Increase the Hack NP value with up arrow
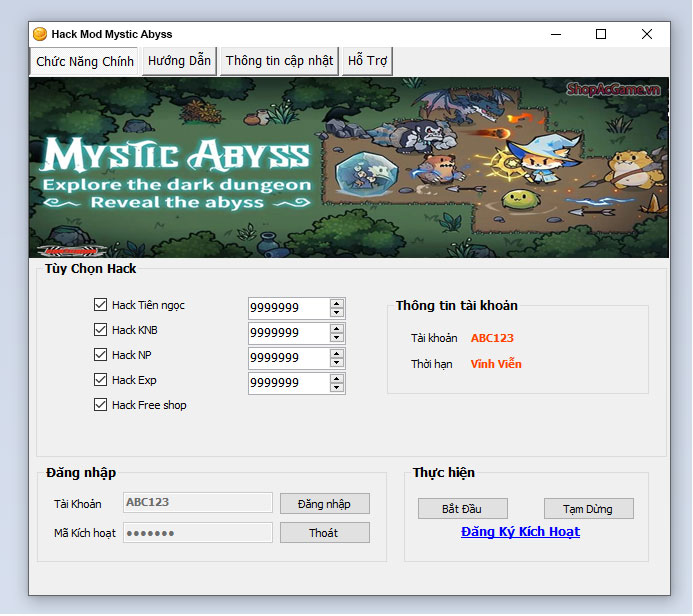This screenshot has width=693, height=616. tap(337, 354)
